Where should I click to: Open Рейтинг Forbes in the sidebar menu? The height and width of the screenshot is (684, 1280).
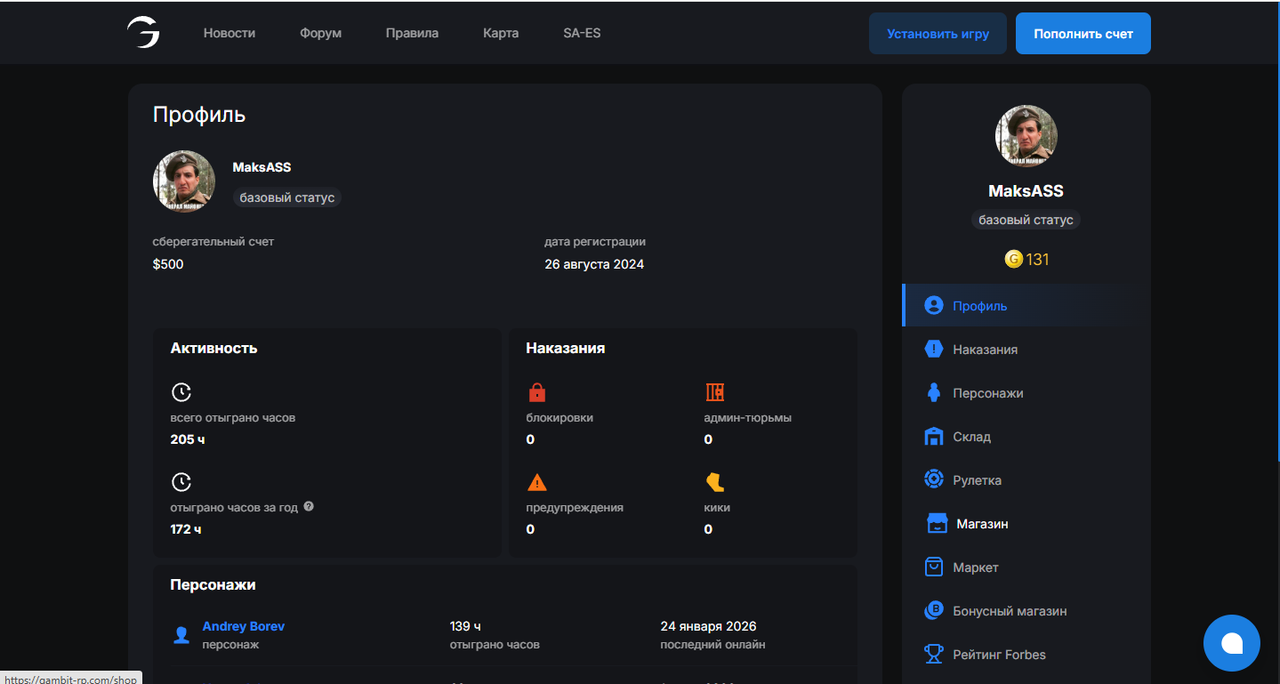999,655
